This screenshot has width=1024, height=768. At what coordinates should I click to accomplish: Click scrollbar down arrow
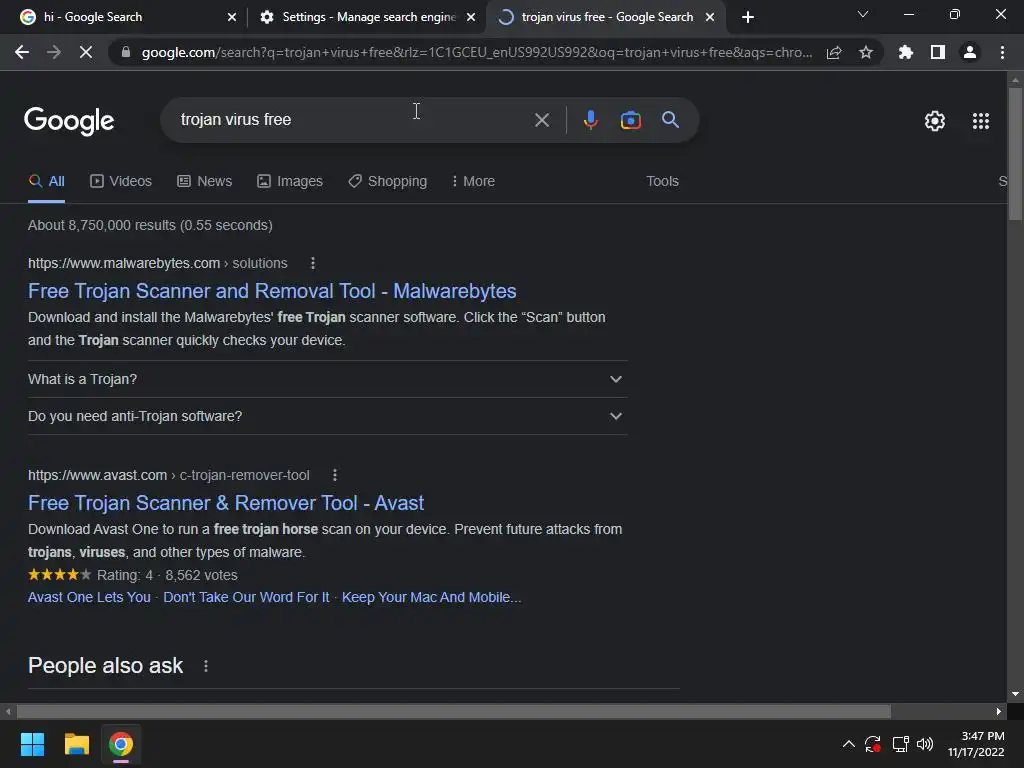(x=1015, y=694)
